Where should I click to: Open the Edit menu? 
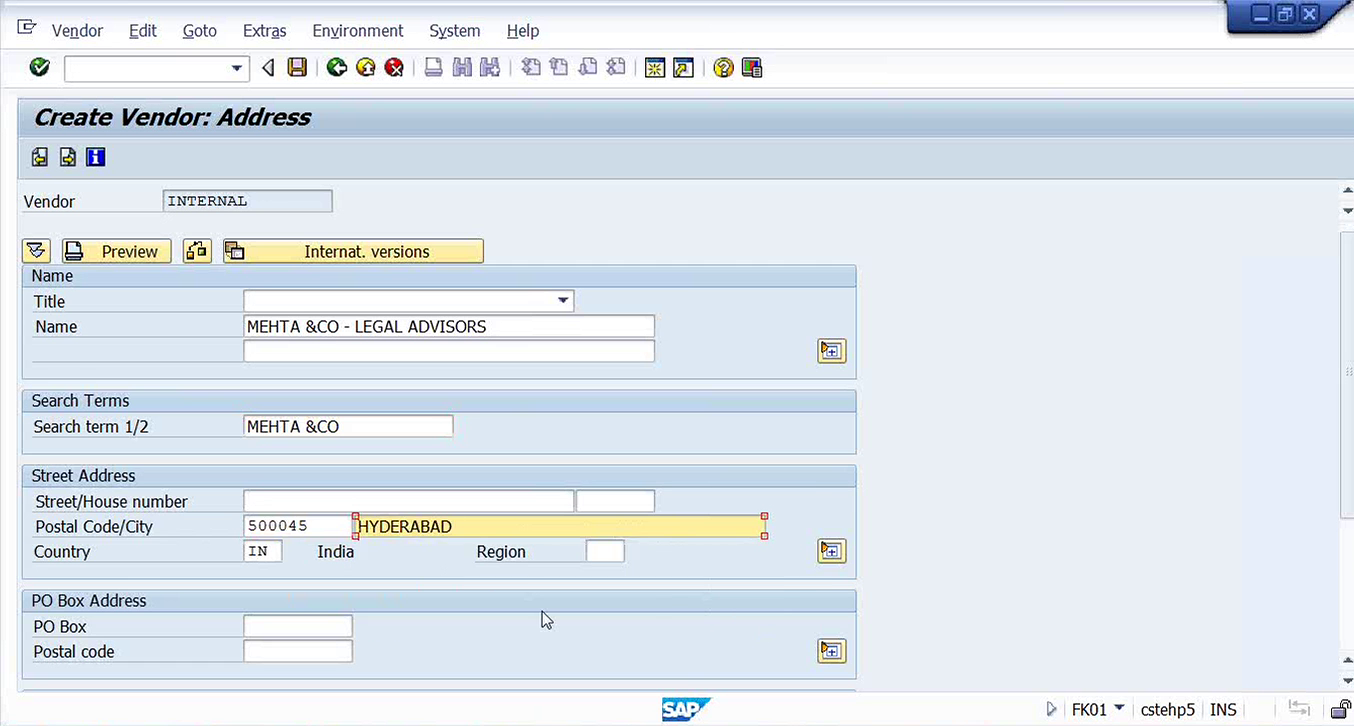point(143,31)
